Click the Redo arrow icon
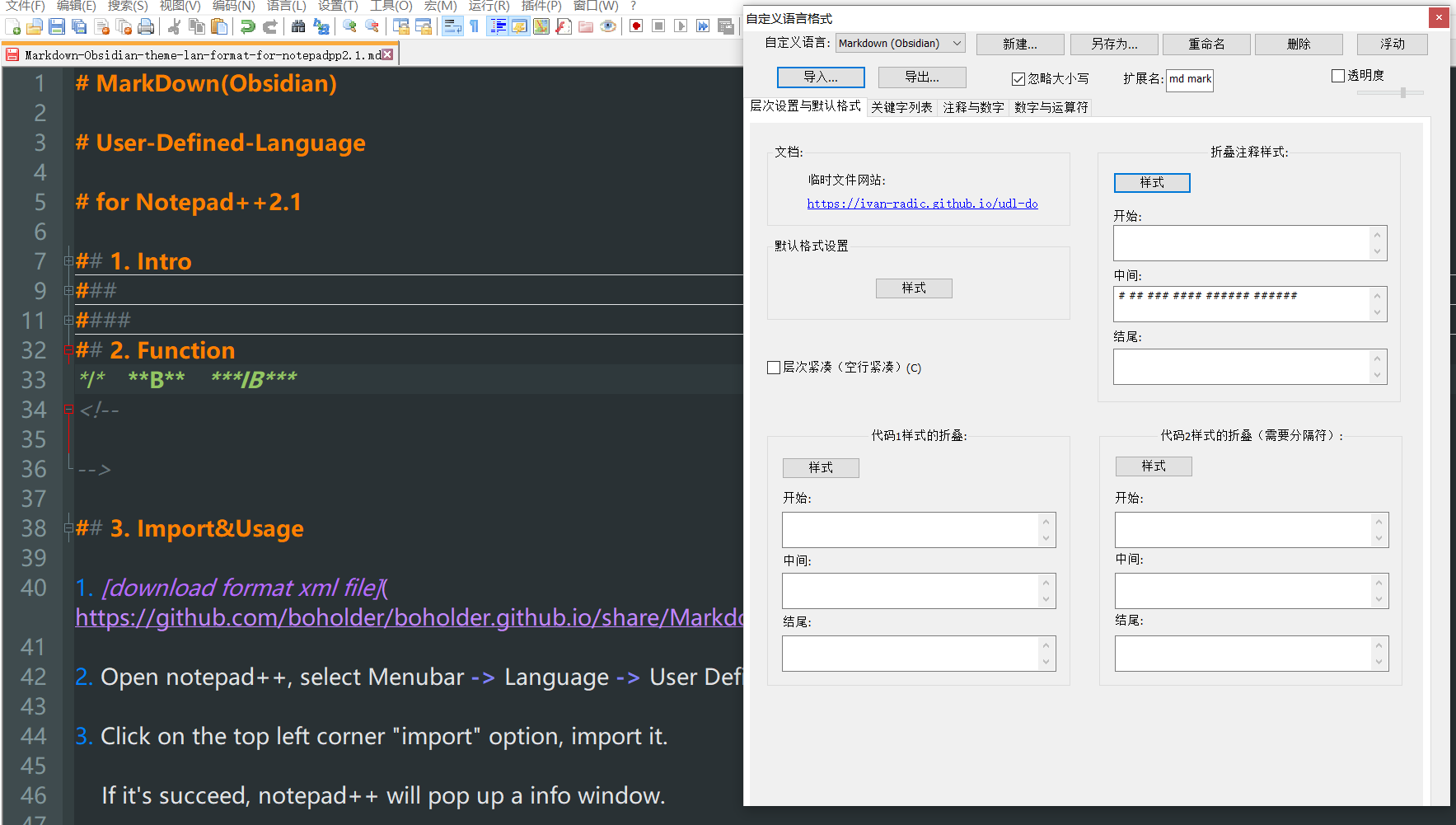Image resolution: width=1456 pixels, height=825 pixels. (270, 26)
